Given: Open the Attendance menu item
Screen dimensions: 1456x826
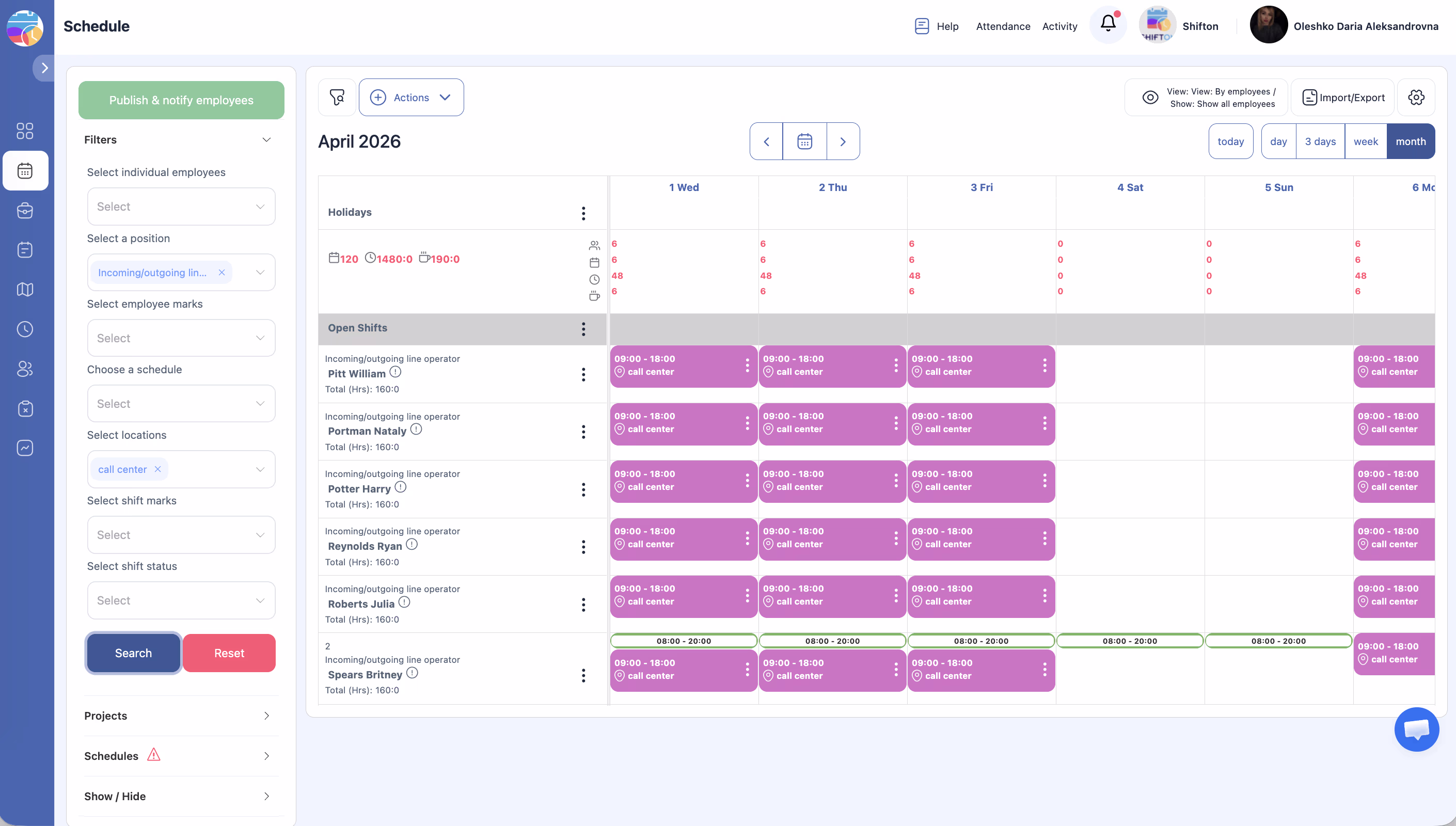Looking at the screenshot, I should click(1003, 26).
